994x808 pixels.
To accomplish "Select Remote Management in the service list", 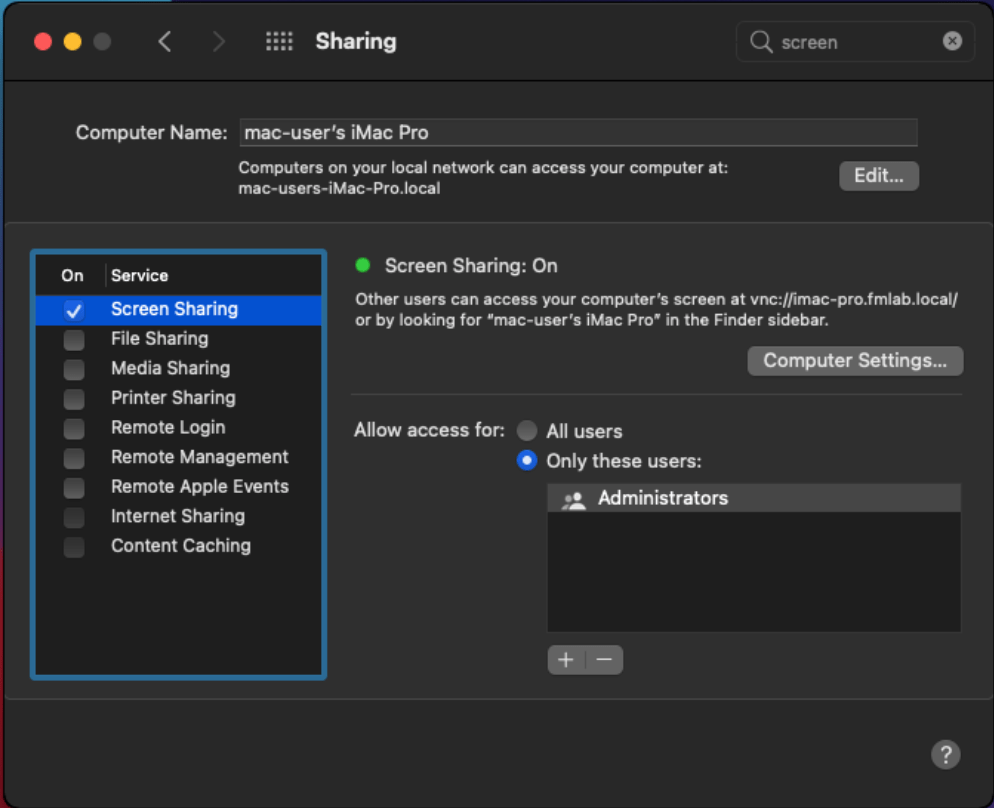I will pyautogui.click(x=199, y=457).
